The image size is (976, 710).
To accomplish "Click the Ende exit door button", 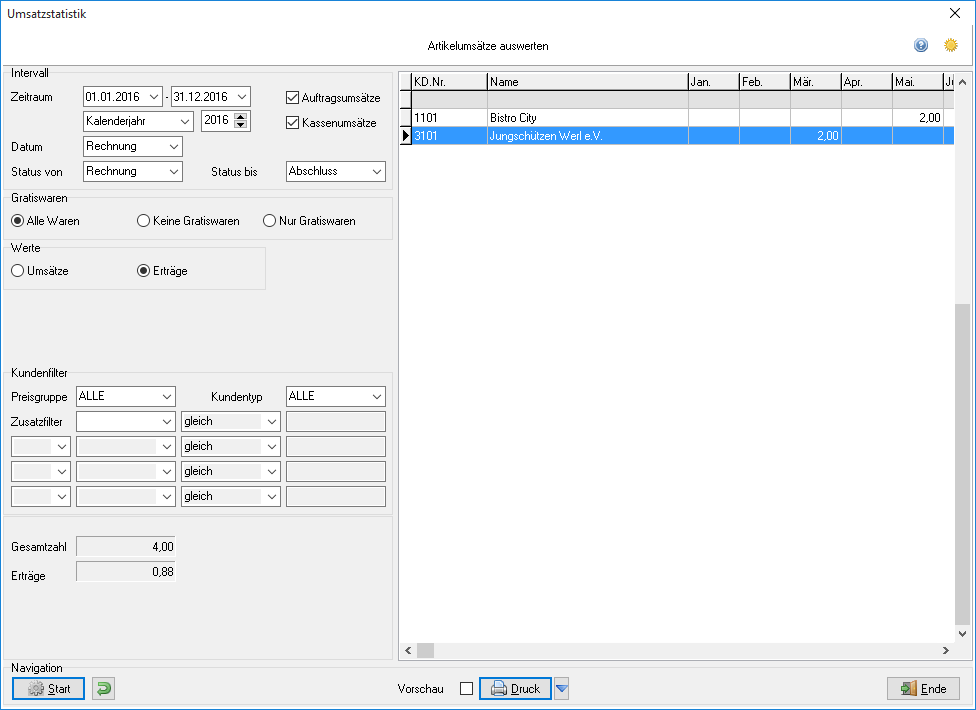I will pos(923,688).
